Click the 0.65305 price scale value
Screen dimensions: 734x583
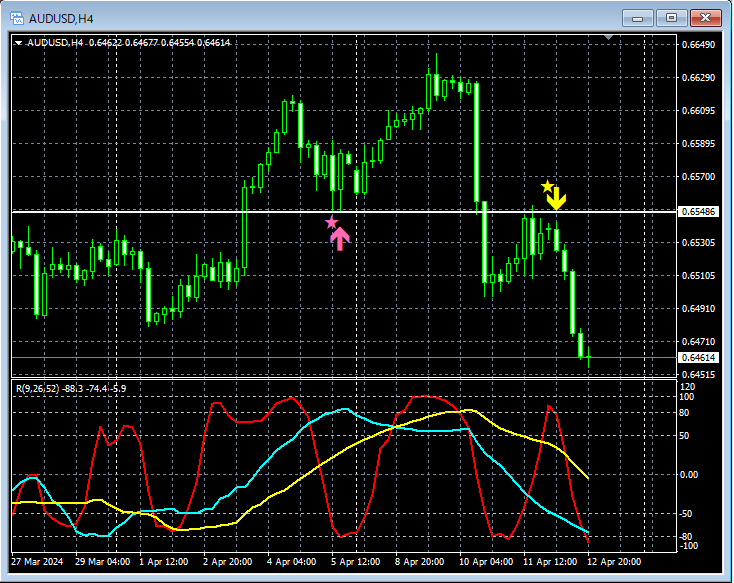tap(698, 243)
